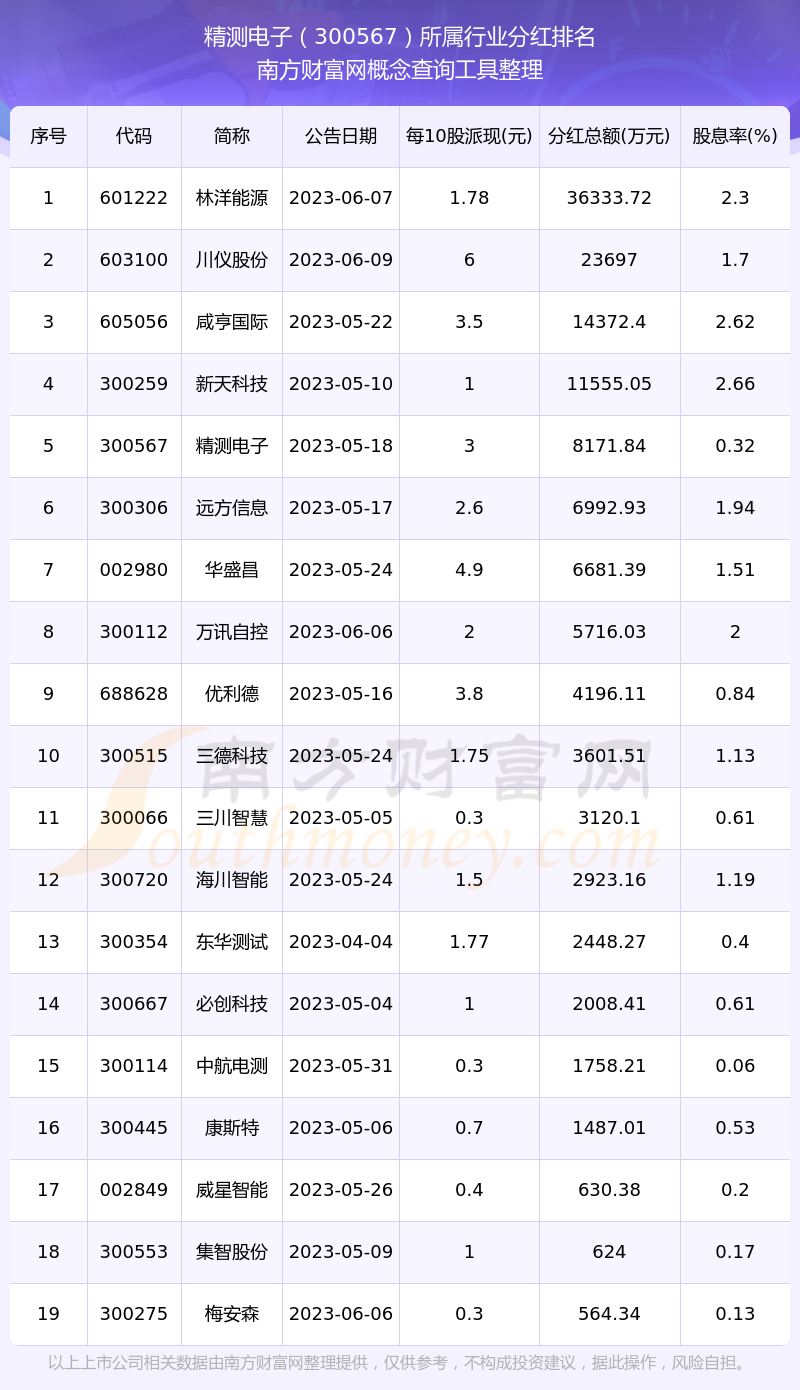Click the 序号 column header
This screenshot has height=1390, width=800.
pyautogui.click(x=48, y=136)
